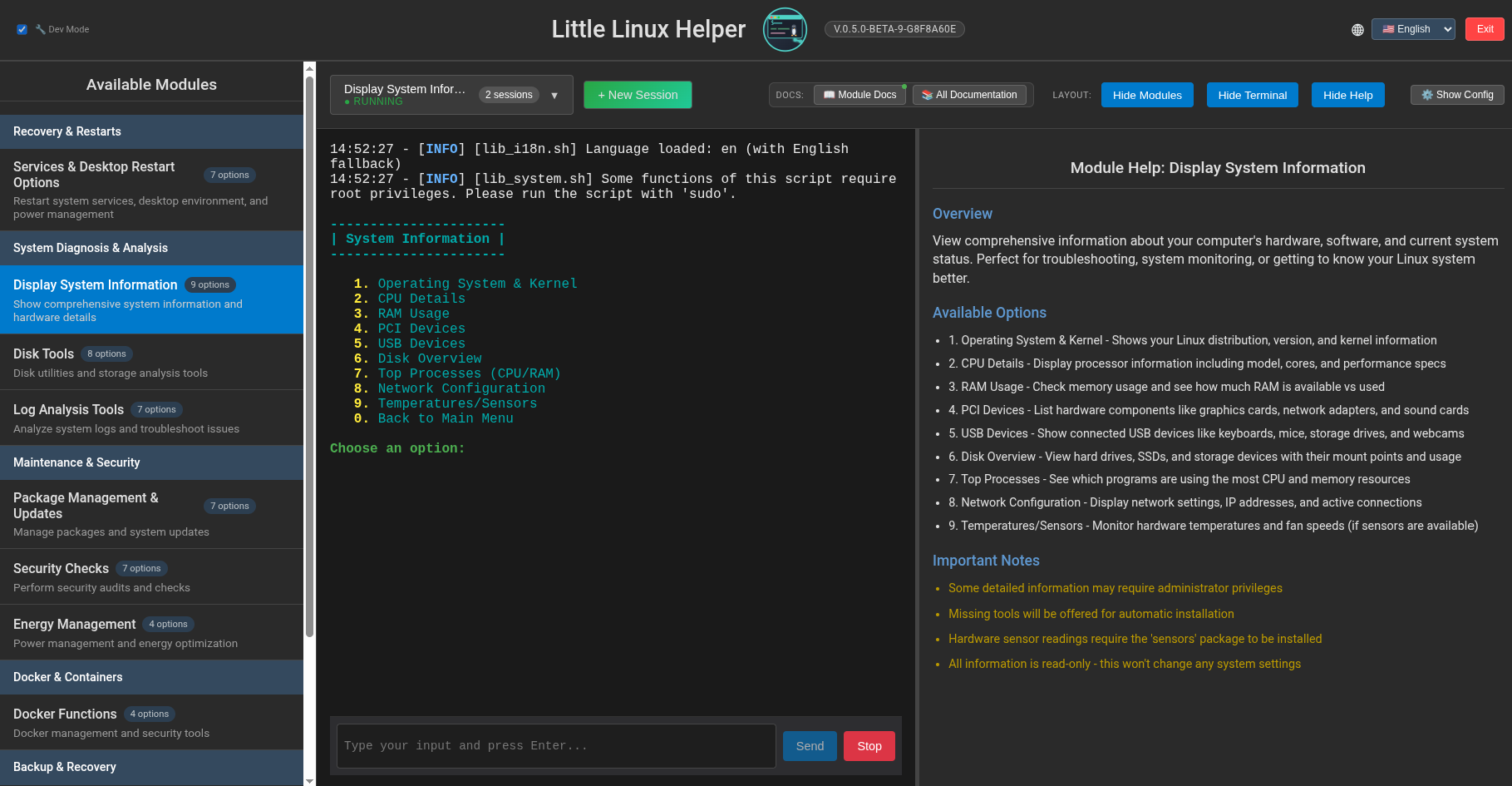This screenshot has width=1512, height=786.
Task: Click the 2 sessions badge
Action: (x=509, y=95)
